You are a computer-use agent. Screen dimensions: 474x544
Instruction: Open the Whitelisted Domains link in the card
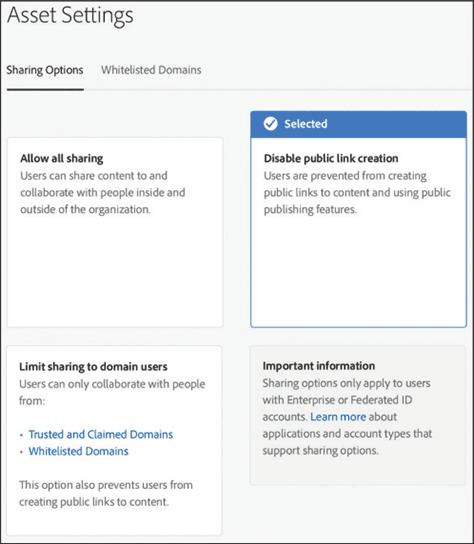pyautogui.click(x=78, y=451)
